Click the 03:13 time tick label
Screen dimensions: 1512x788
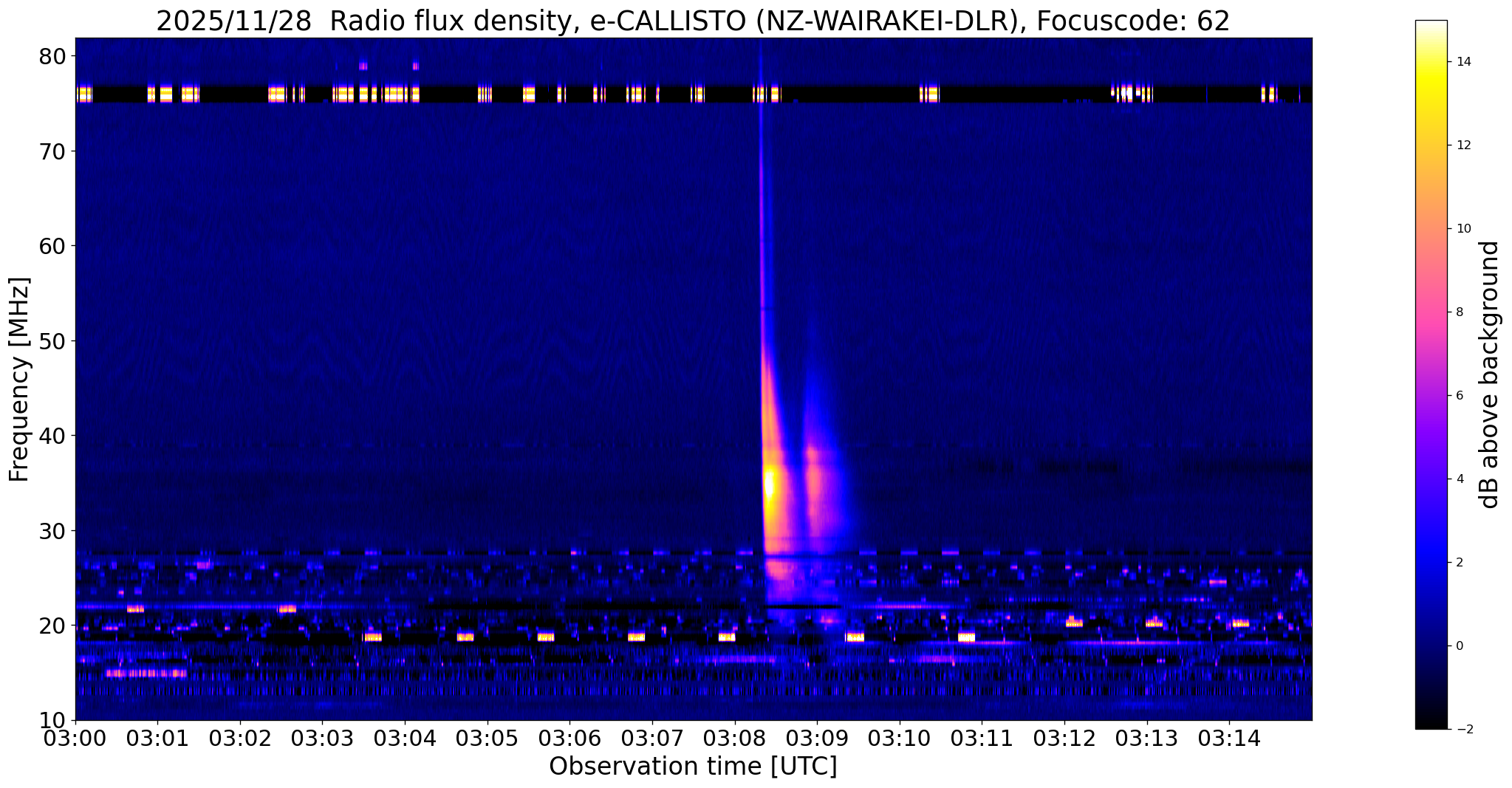[x=1147, y=739]
